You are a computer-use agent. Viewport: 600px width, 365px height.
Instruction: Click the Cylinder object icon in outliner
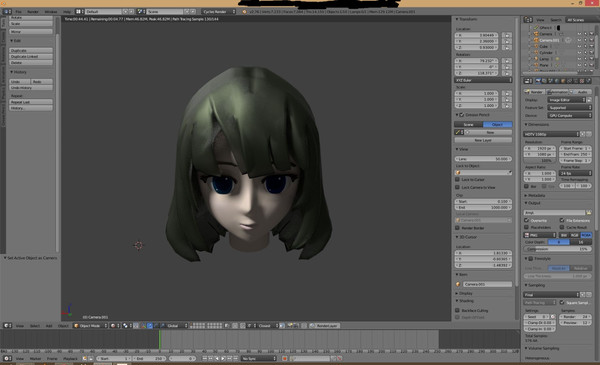pos(536,52)
